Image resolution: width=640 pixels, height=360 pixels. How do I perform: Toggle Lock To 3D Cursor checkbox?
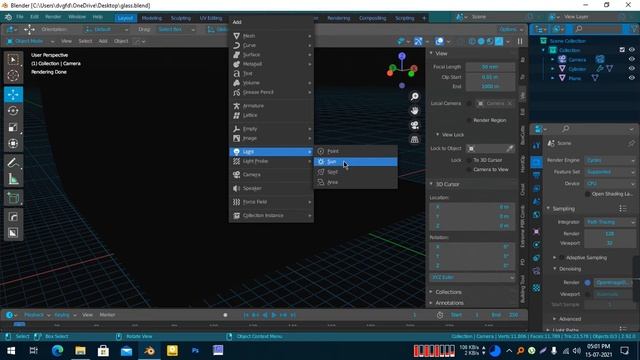(x=469, y=160)
